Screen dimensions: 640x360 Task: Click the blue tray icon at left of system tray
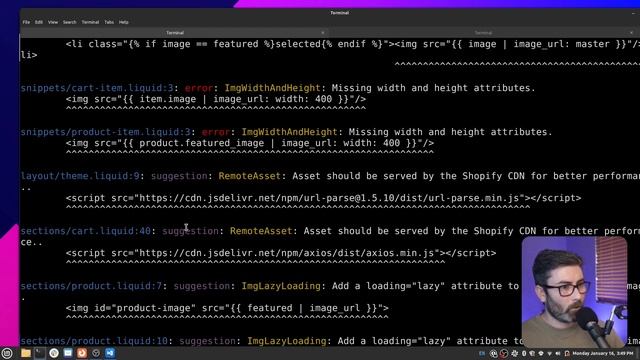pos(482,353)
